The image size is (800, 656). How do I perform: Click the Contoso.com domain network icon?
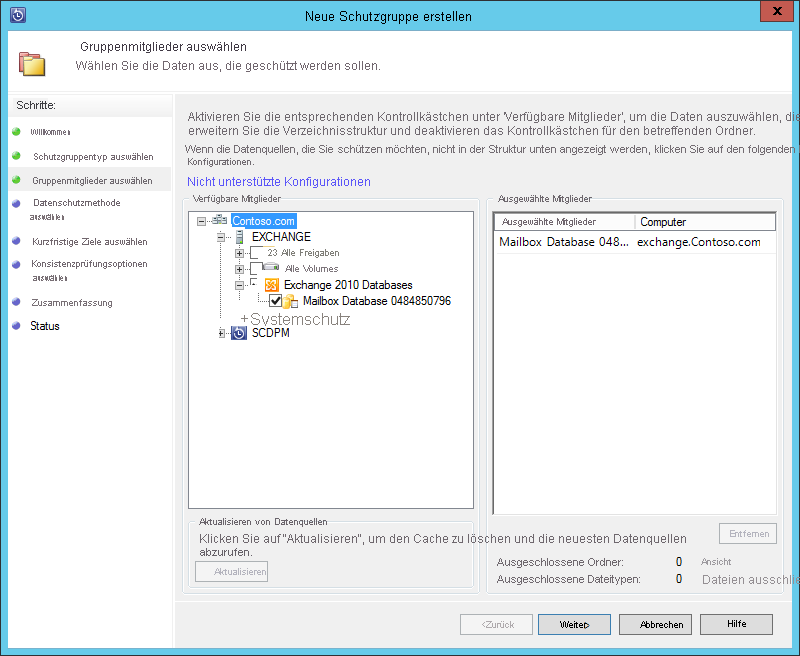pos(219,220)
